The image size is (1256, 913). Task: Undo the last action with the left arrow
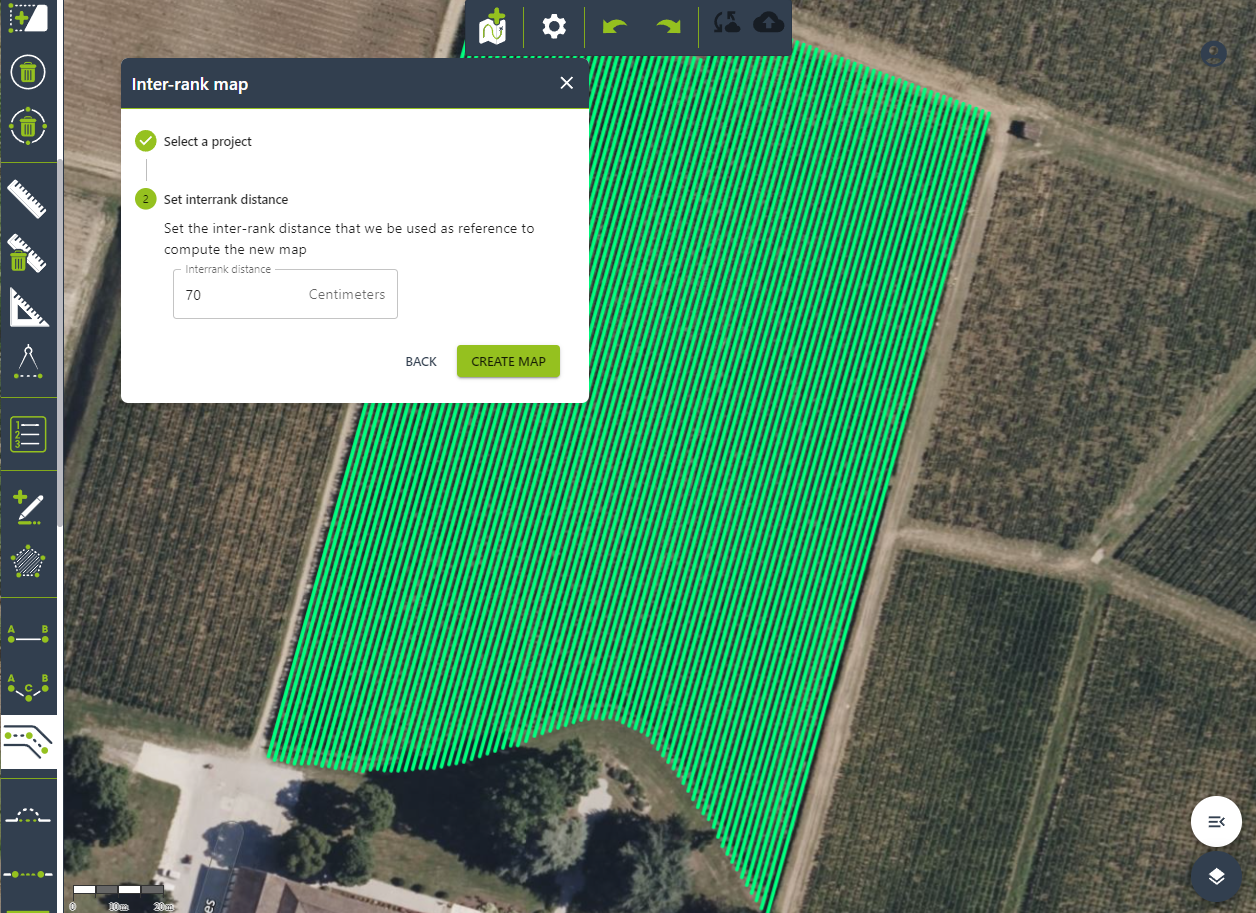615,26
